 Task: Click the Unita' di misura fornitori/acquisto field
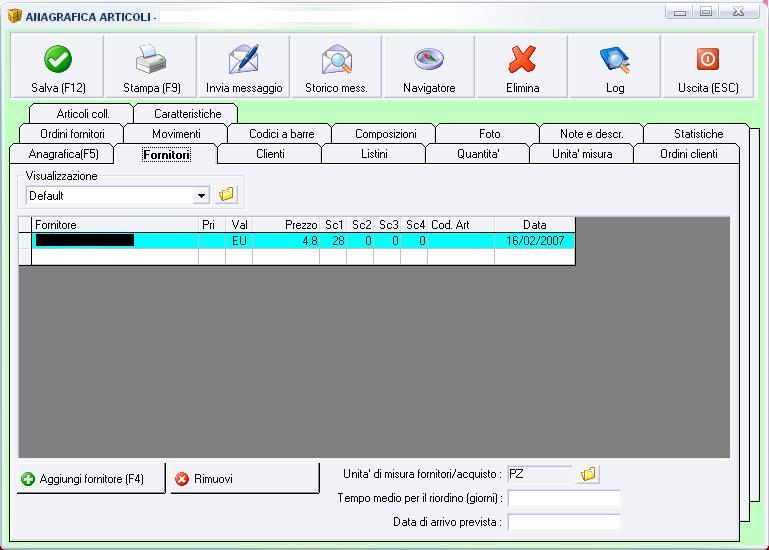[x=540, y=474]
